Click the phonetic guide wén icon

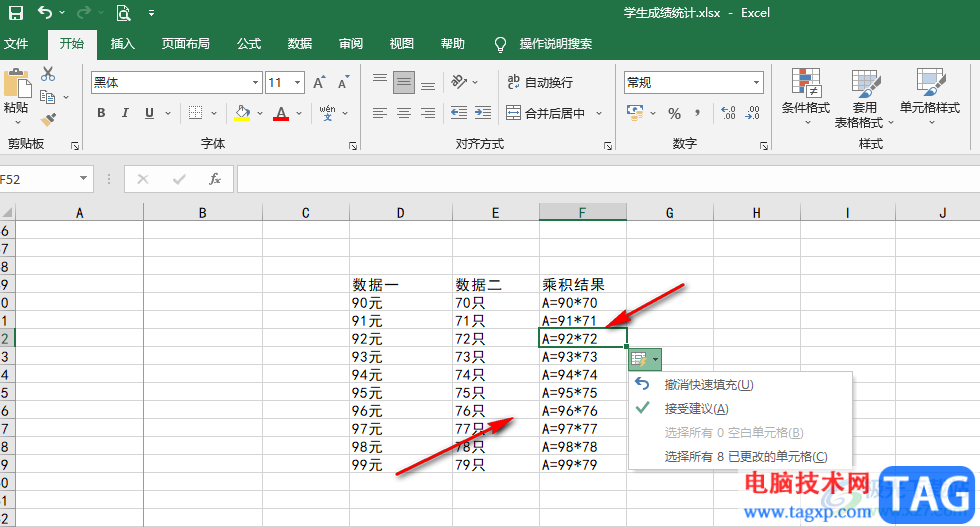(327, 113)
